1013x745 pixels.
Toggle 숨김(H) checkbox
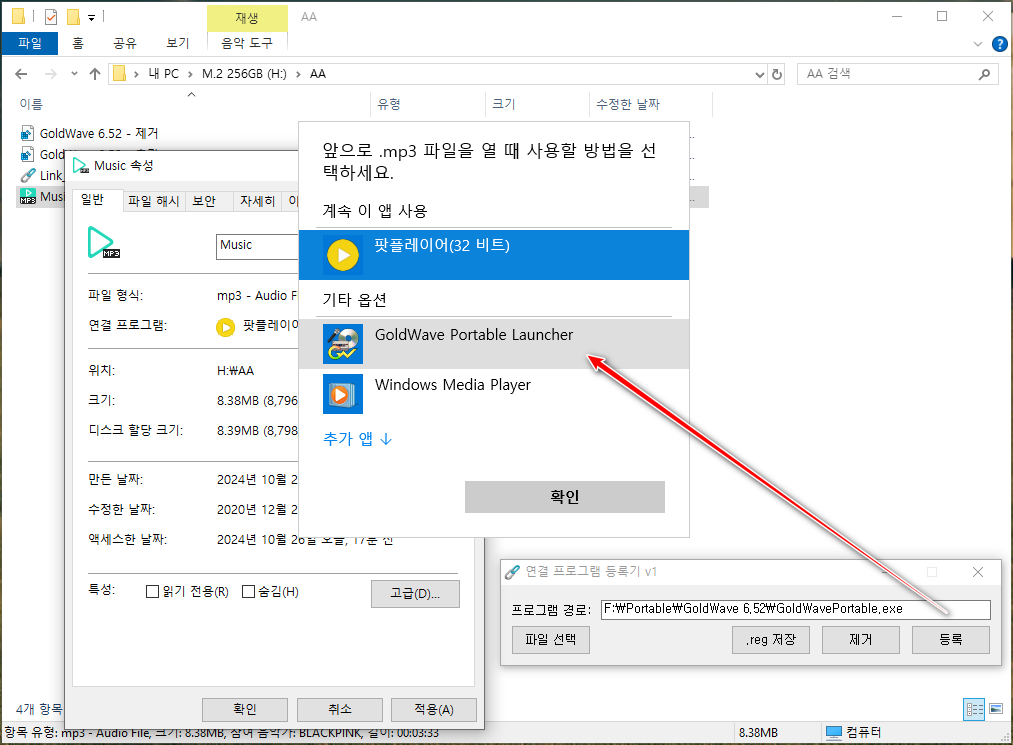pyautogui.click(x=248, y=591)
